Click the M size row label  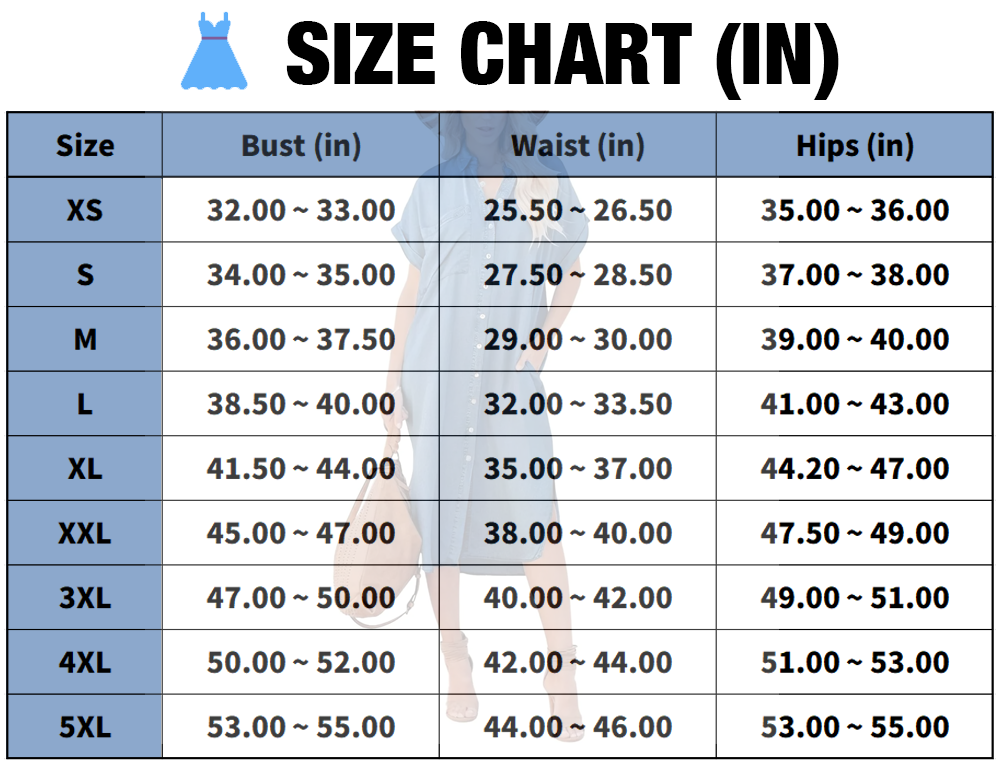point(85,339)
